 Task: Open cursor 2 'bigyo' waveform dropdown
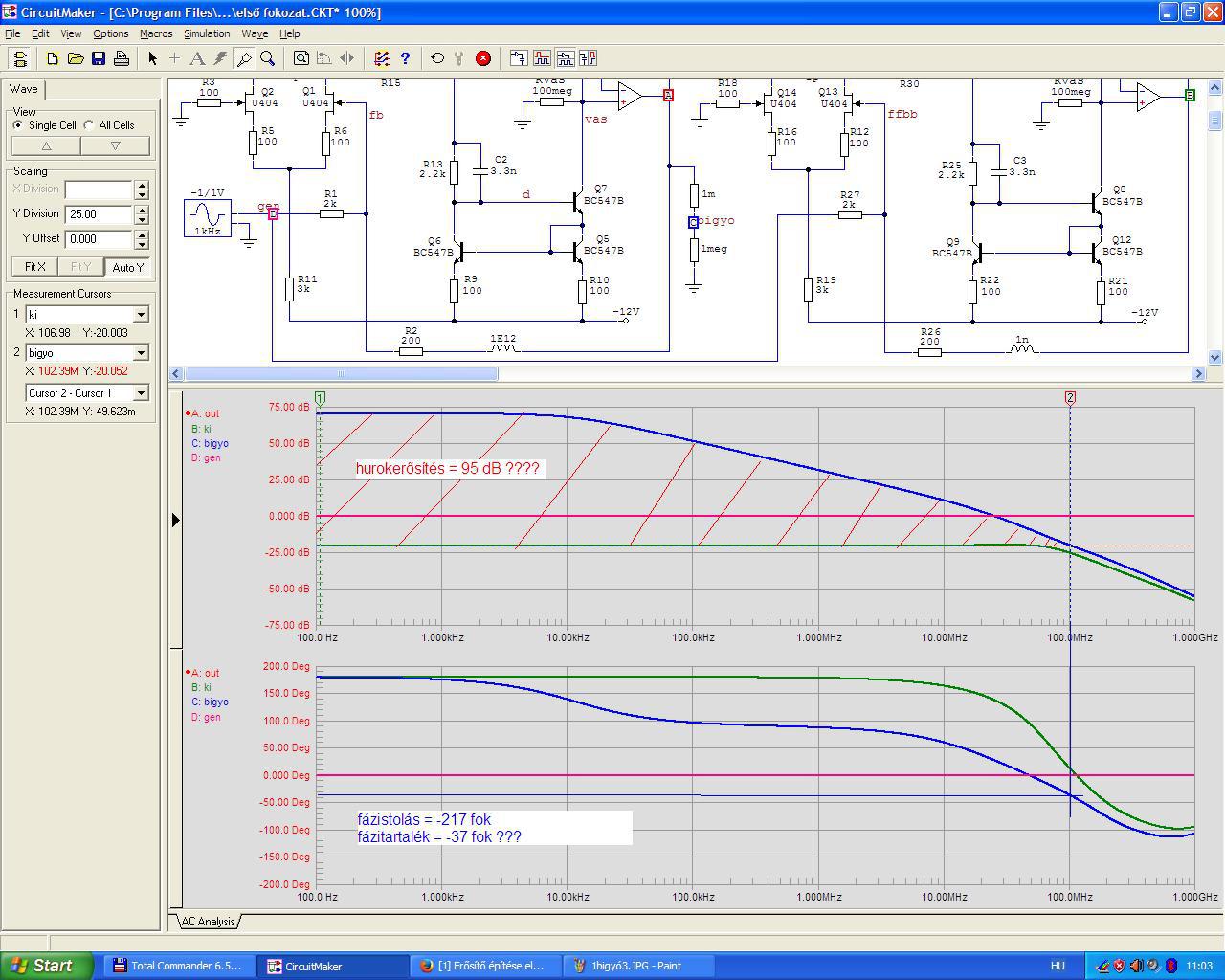(x=141, y=353)
